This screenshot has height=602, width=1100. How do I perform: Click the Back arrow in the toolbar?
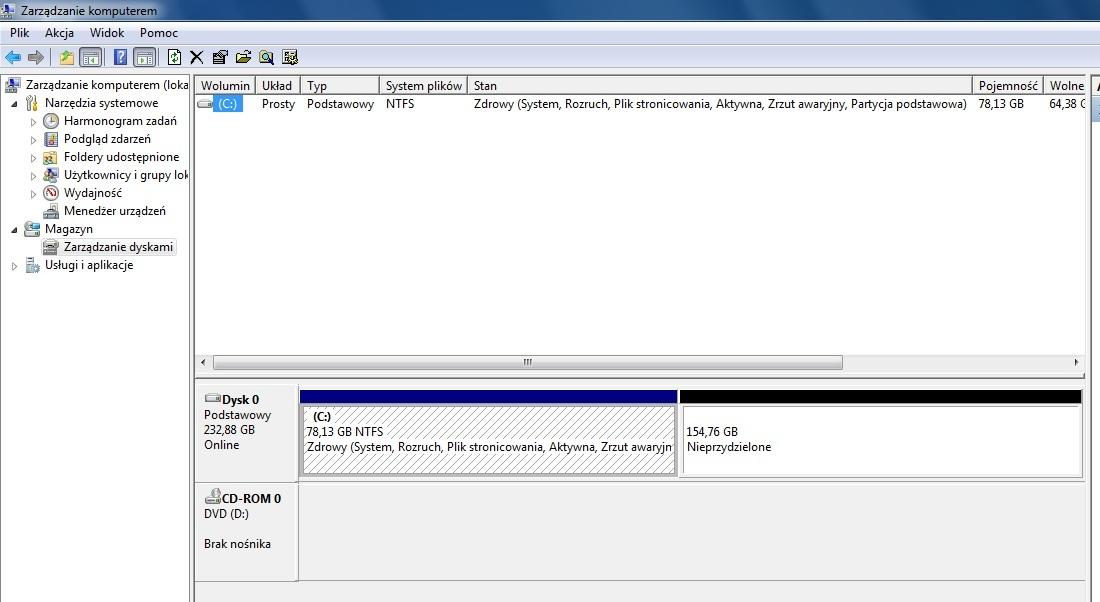(13, 57)
